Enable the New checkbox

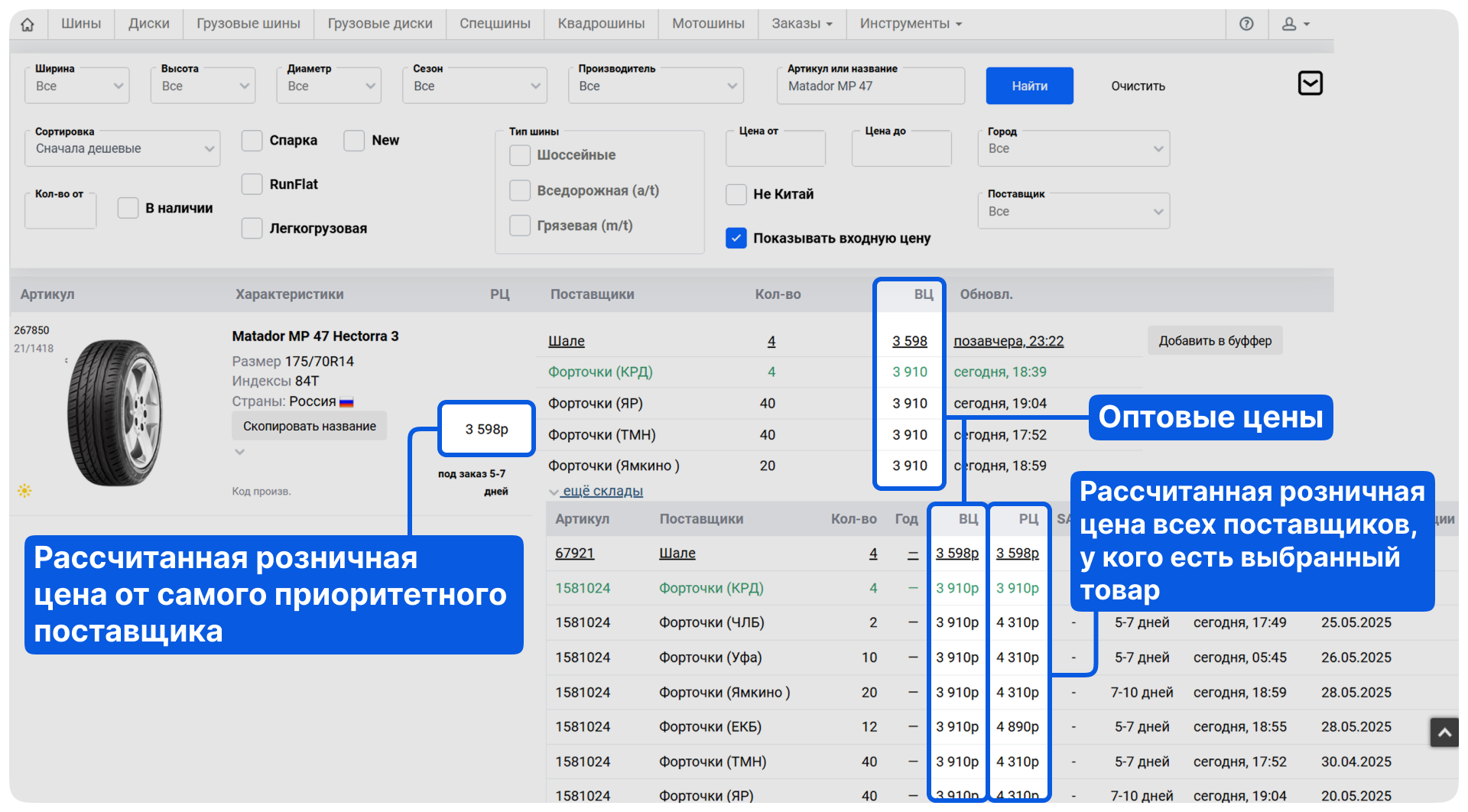(354, 141)
